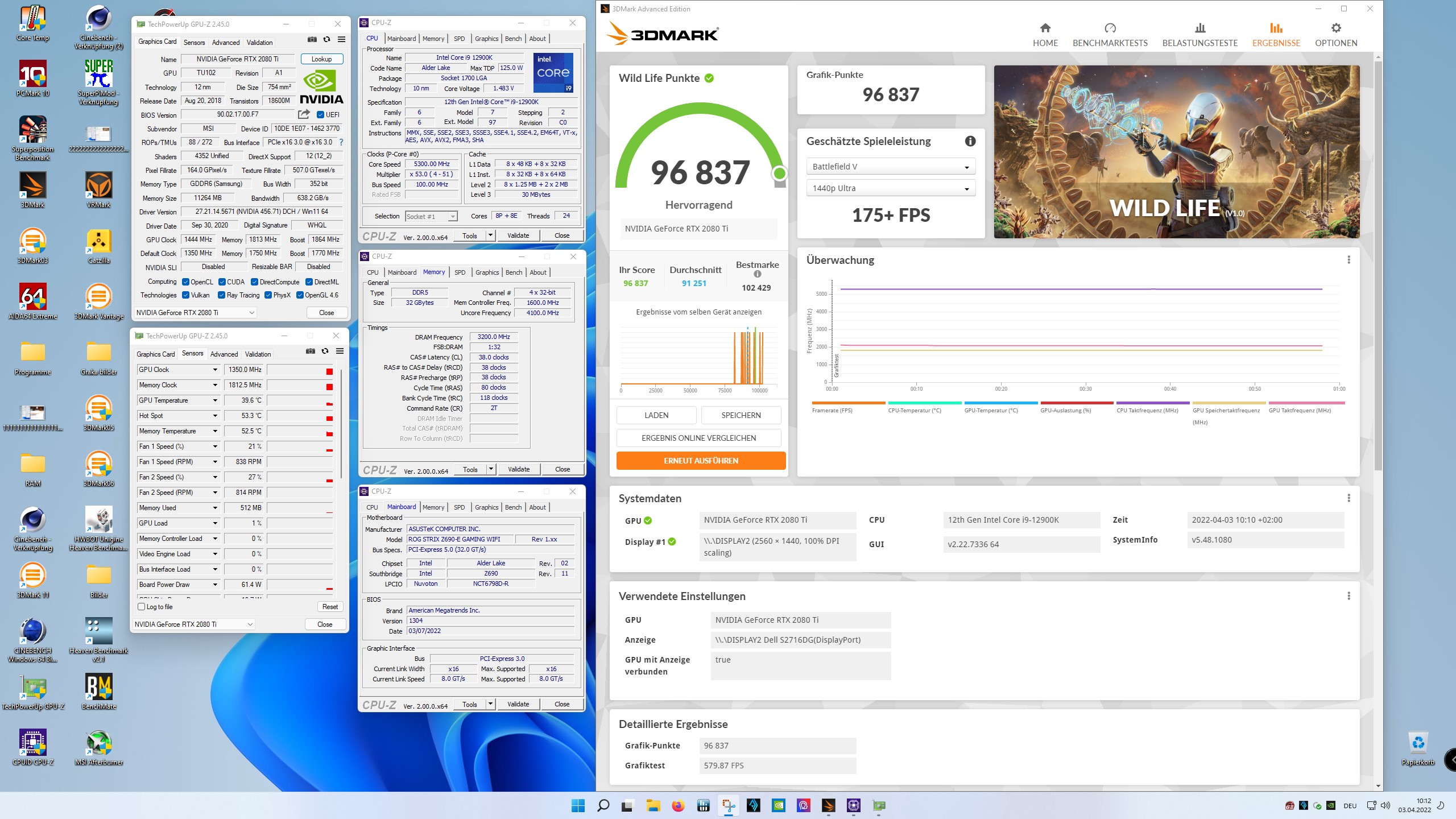Click the GPU-Z Sensors list scrollbar
1456x819 pixels.
pos(341,424)
